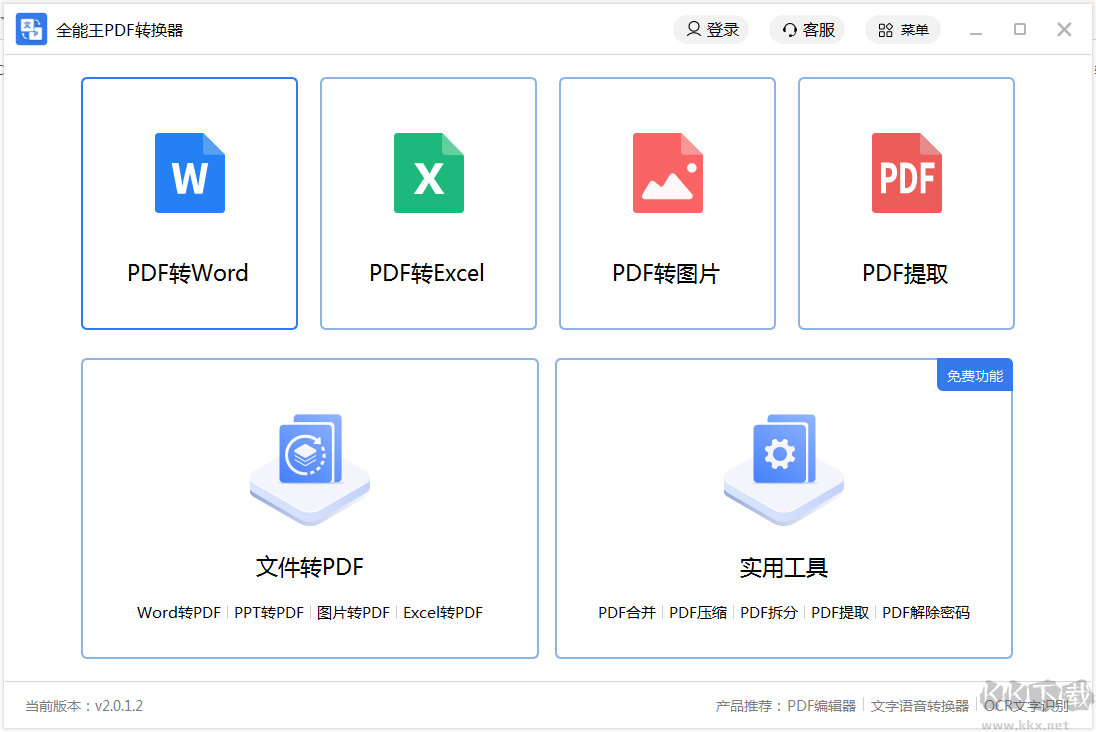
Task: Contact 客服 customer service
Action: (807, 30)
